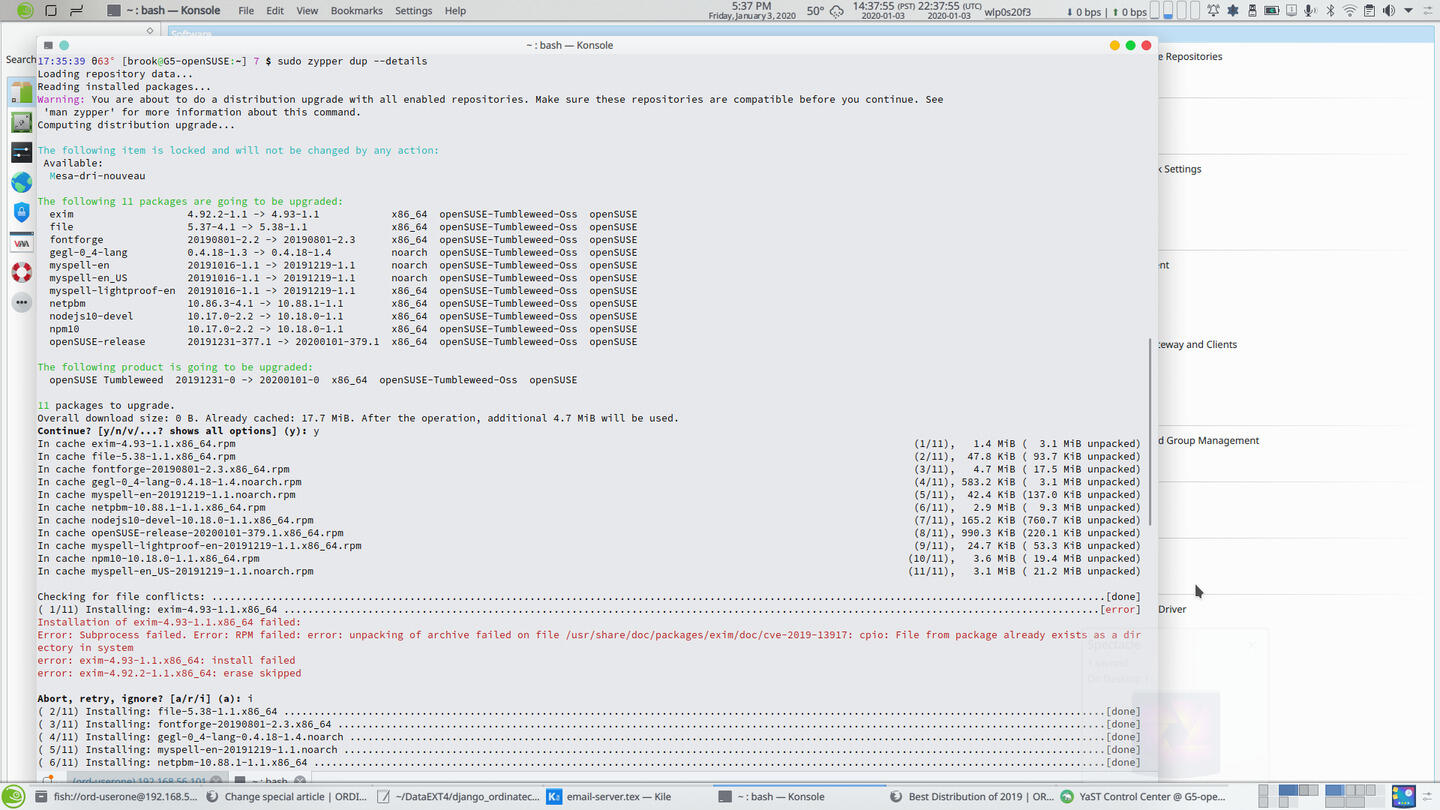Viewport: 1440px width, 810px height.
Task: Open the clipboard tray icon
Action: coord(1369,11)
